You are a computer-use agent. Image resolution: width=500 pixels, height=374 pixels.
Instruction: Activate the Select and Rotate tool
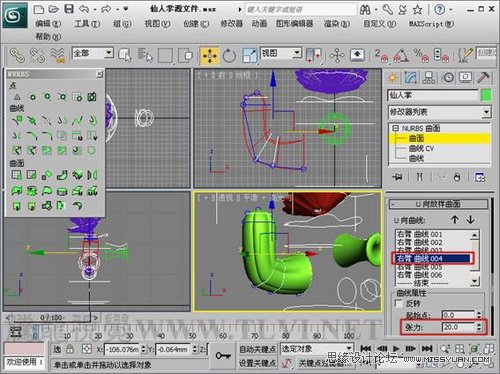[x=229, y=56]
